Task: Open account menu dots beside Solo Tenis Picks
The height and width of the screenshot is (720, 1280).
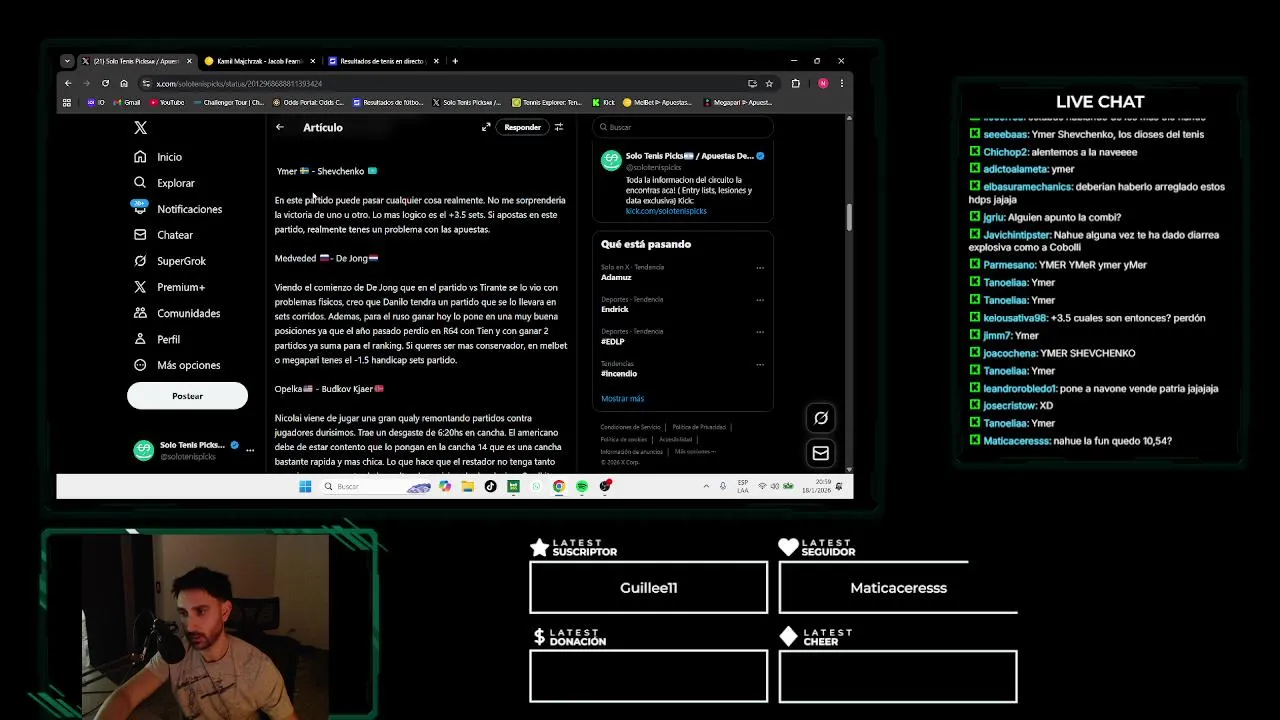Action: tap(250, 450)
